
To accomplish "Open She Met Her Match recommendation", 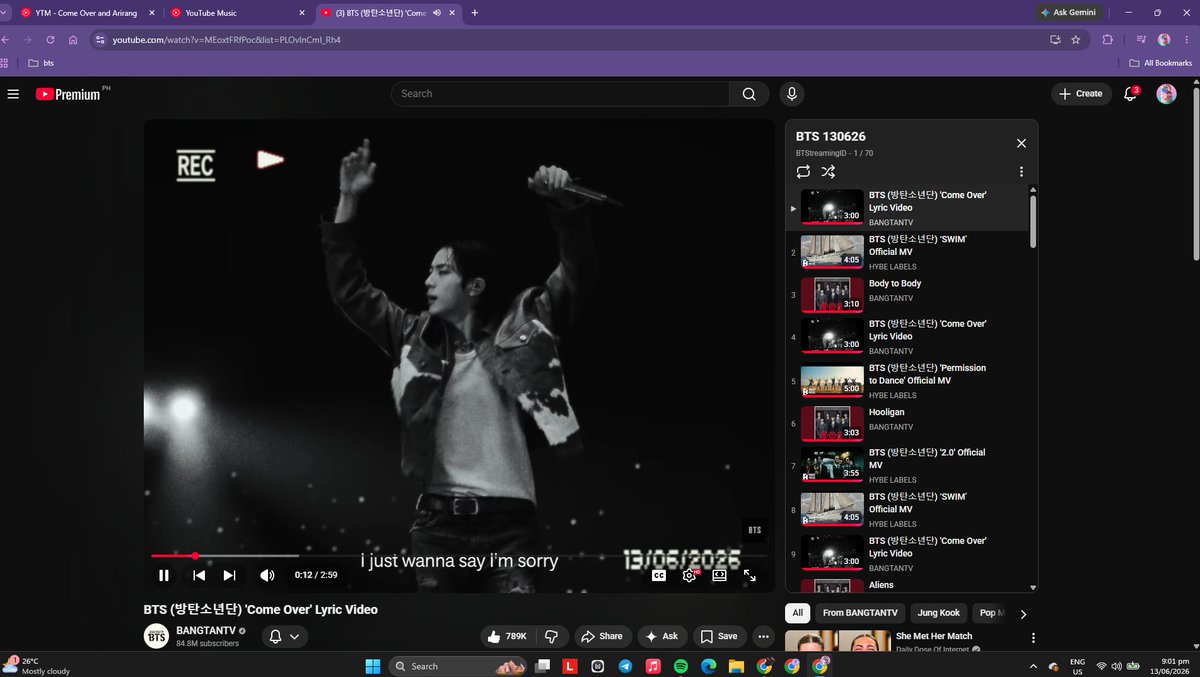I will point(934,636).
